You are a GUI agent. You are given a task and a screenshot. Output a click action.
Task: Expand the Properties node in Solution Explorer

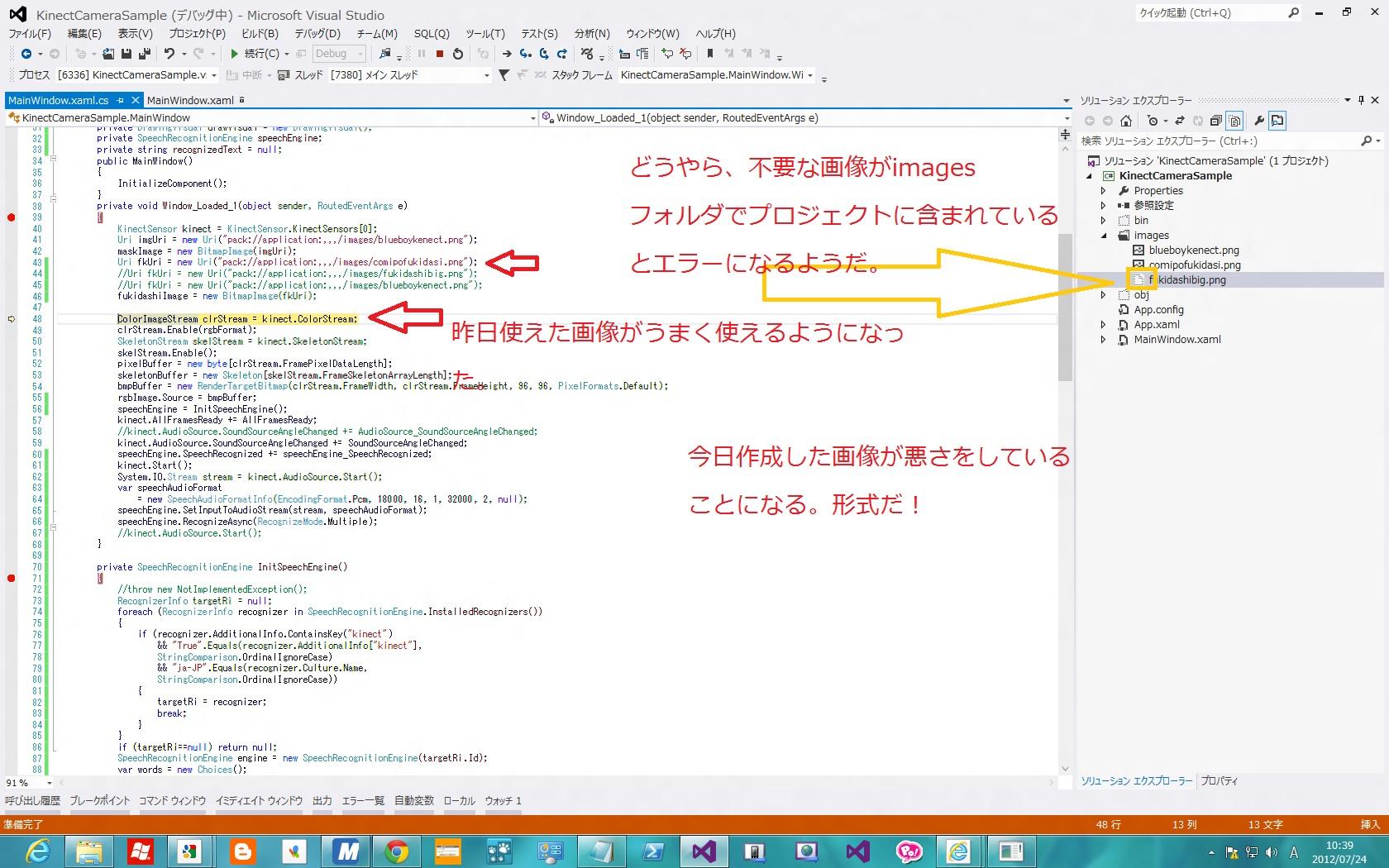1103,191
